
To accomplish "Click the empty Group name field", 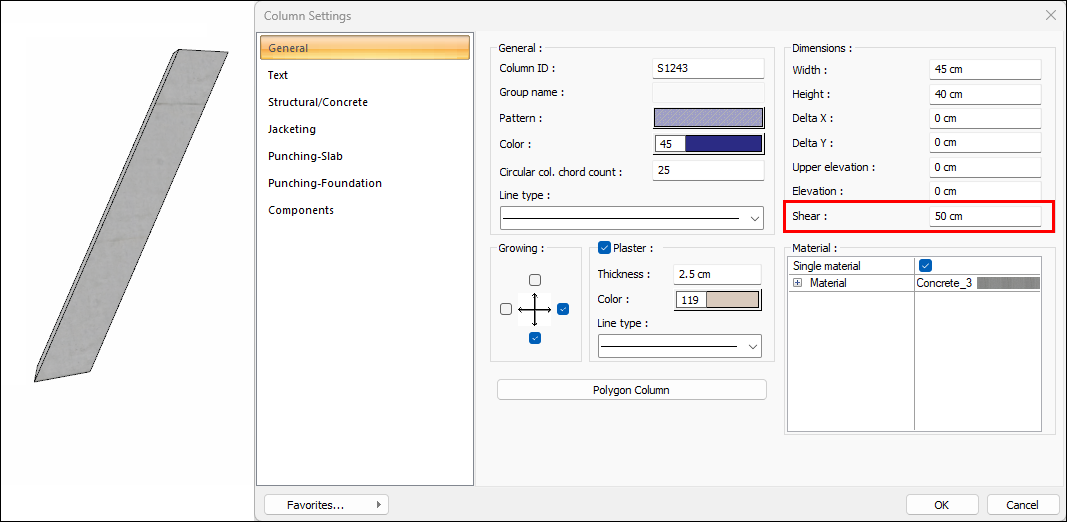I will [708, 93].
